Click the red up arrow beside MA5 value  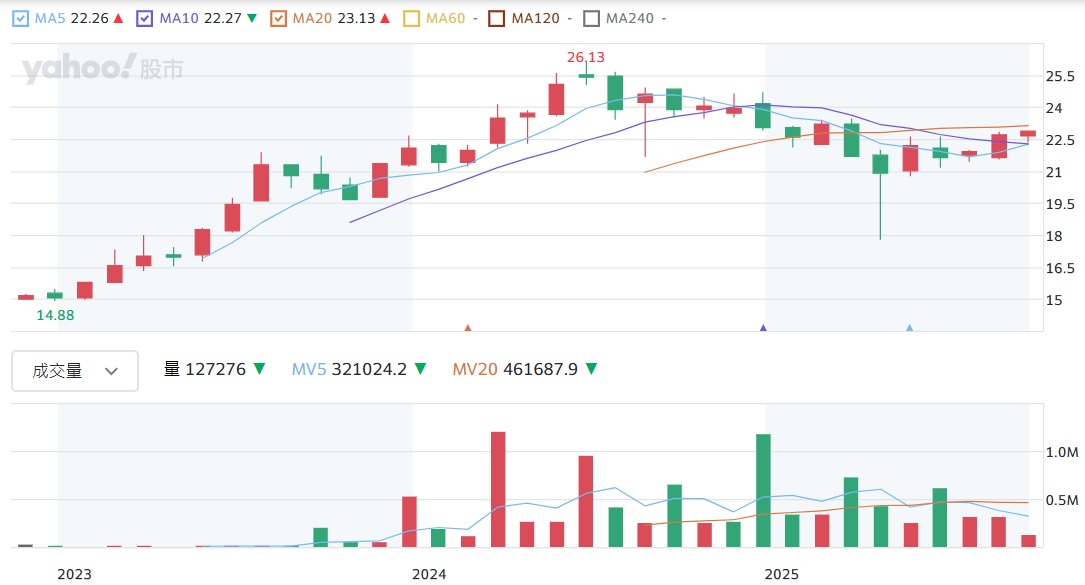[x=118, y=18]
